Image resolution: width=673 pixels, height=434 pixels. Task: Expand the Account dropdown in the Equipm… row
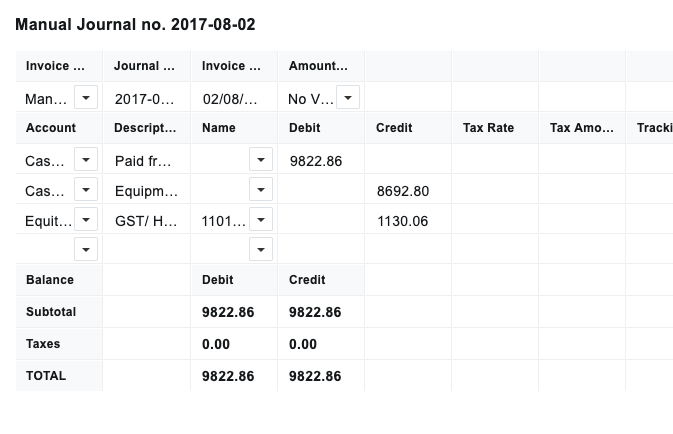86,190
